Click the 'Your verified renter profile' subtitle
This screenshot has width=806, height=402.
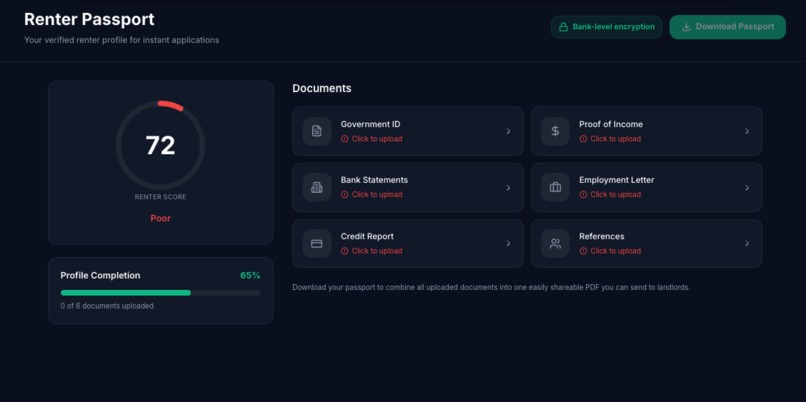121,40
